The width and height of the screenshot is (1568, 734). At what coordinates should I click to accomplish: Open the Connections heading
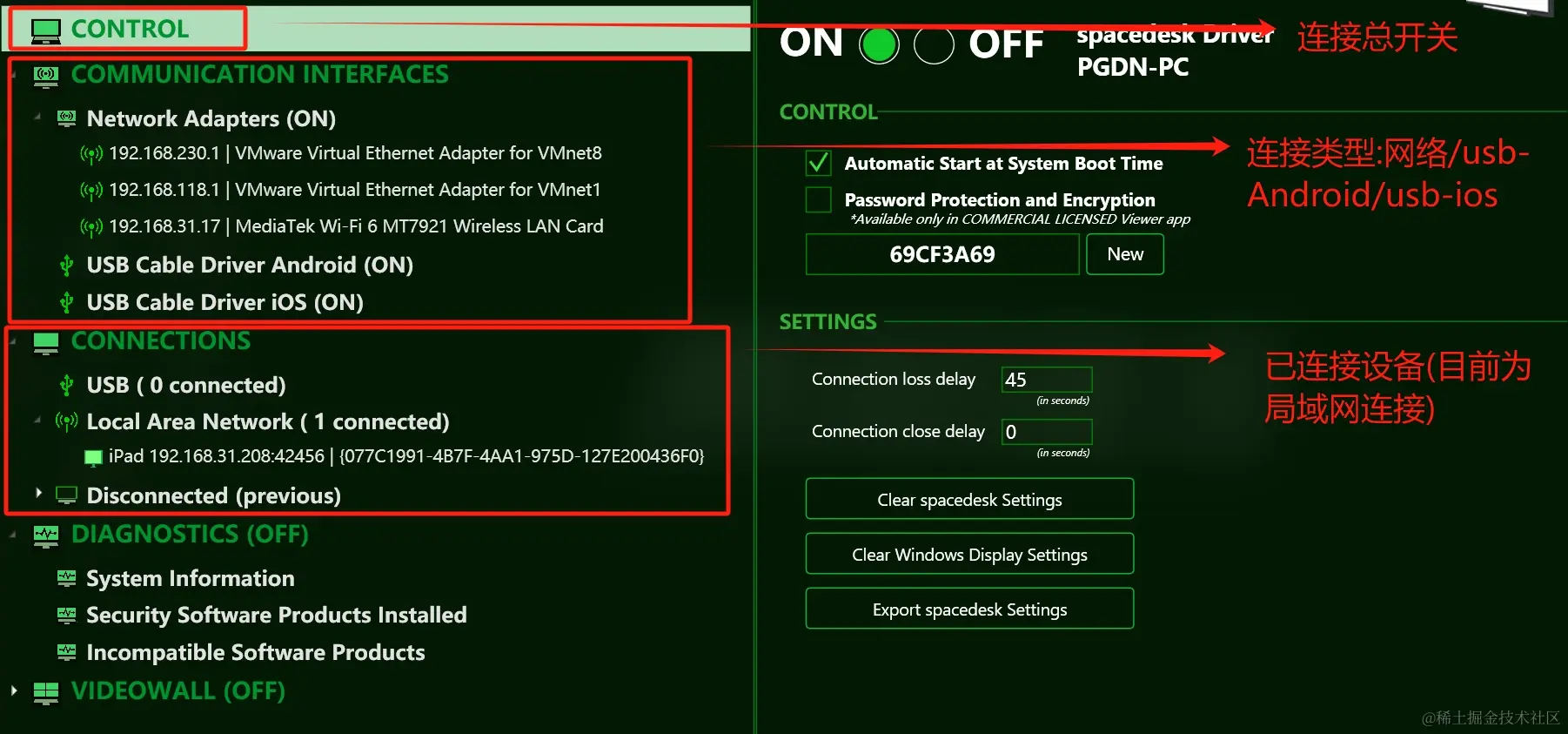(161, 340)
